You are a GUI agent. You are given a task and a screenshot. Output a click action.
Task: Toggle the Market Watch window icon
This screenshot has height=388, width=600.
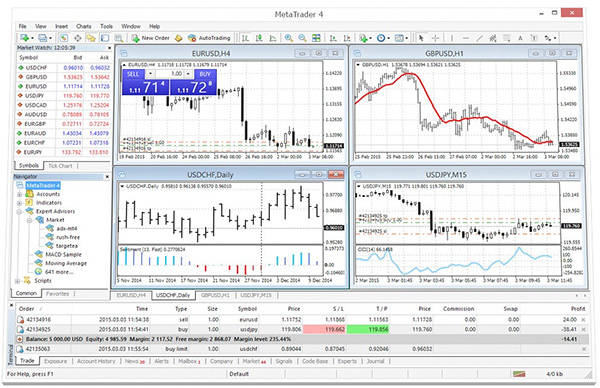click(x=64, y=38)
